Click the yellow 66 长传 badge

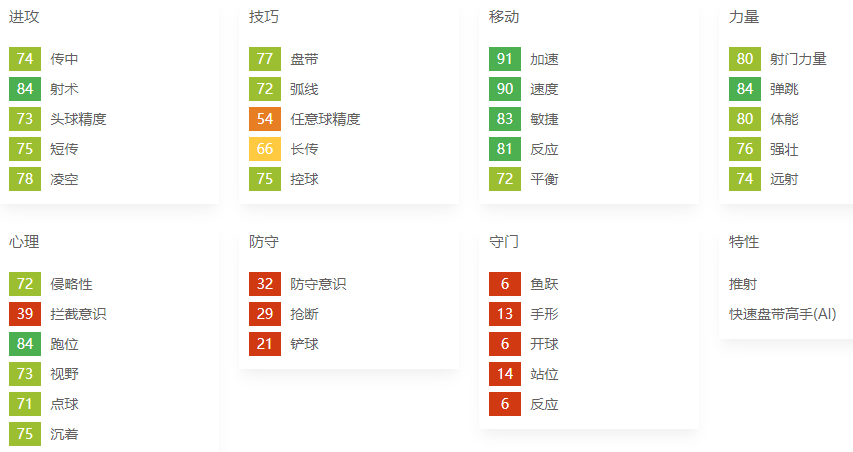pyautogui.click(x=264, y=148)
